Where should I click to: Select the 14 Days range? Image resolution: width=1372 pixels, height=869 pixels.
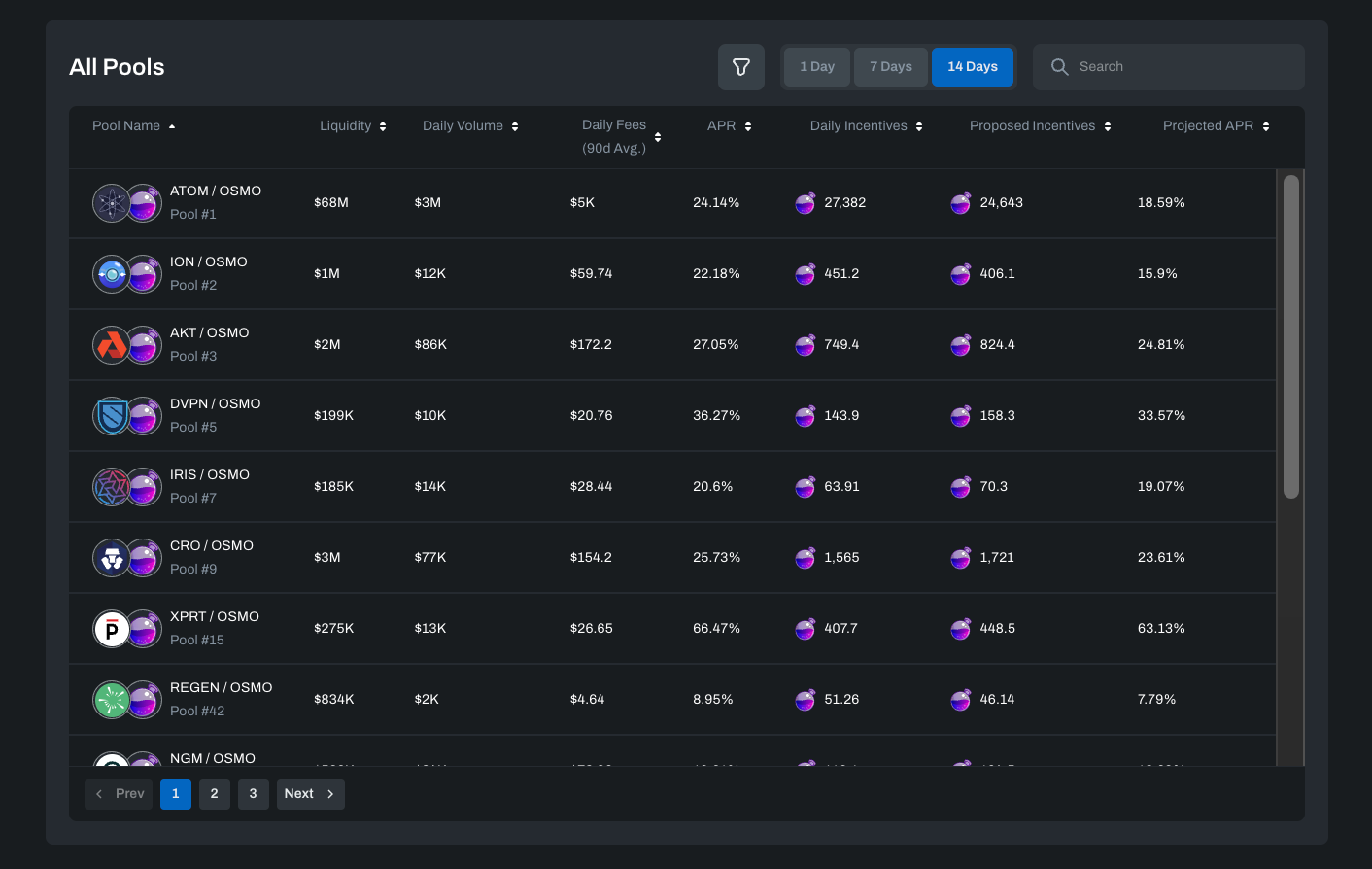pyautogui.click(x=973, y=67)
